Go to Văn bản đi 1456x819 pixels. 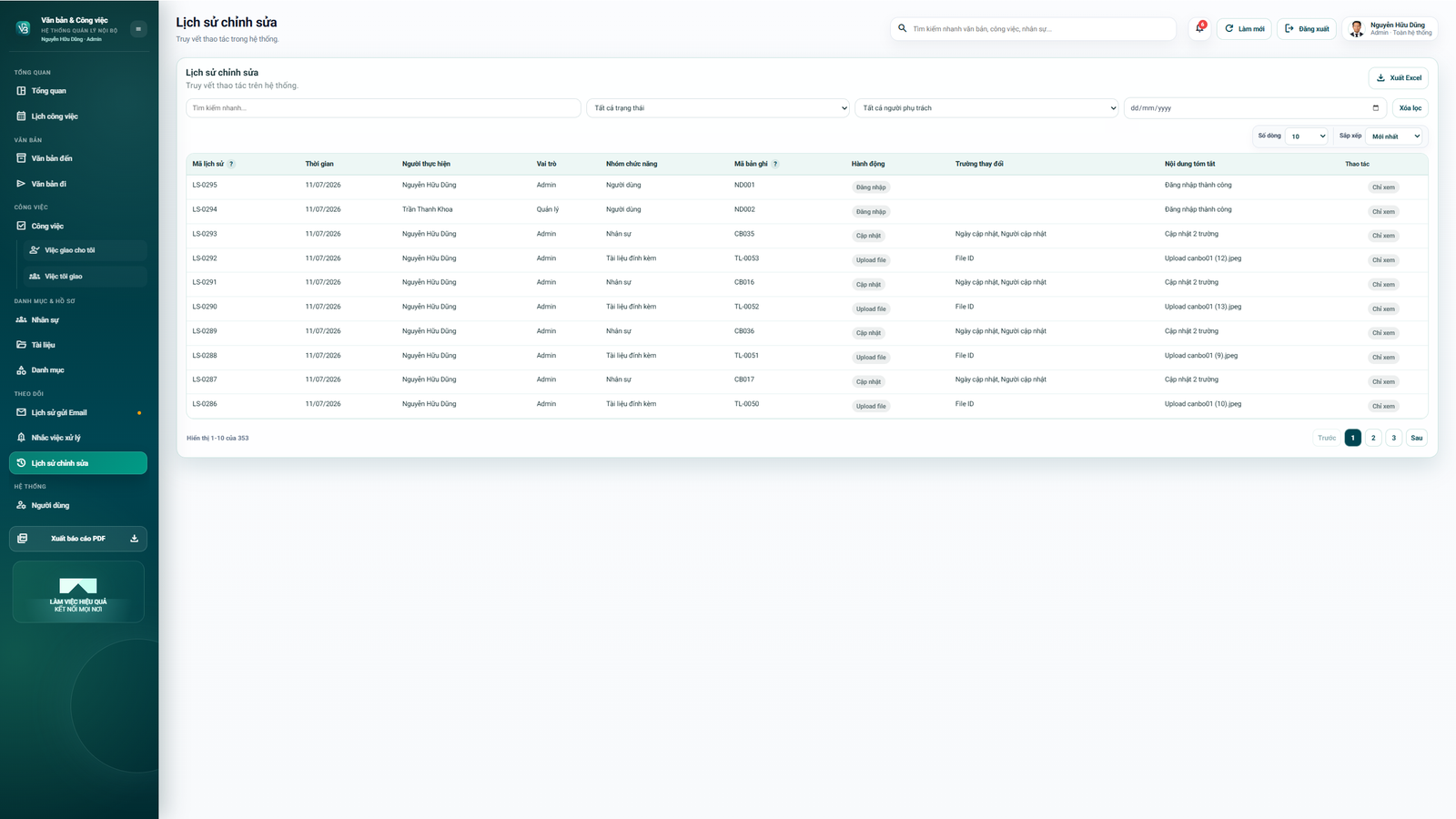(78, 184)
